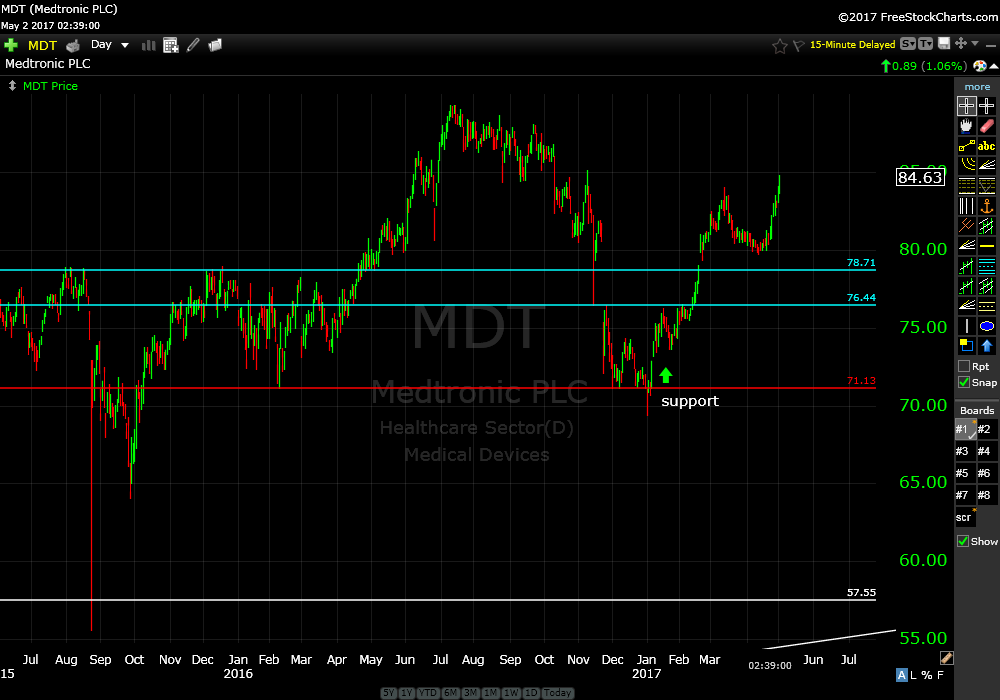Click the MDT ticker symbol field

tap(43, 45)
